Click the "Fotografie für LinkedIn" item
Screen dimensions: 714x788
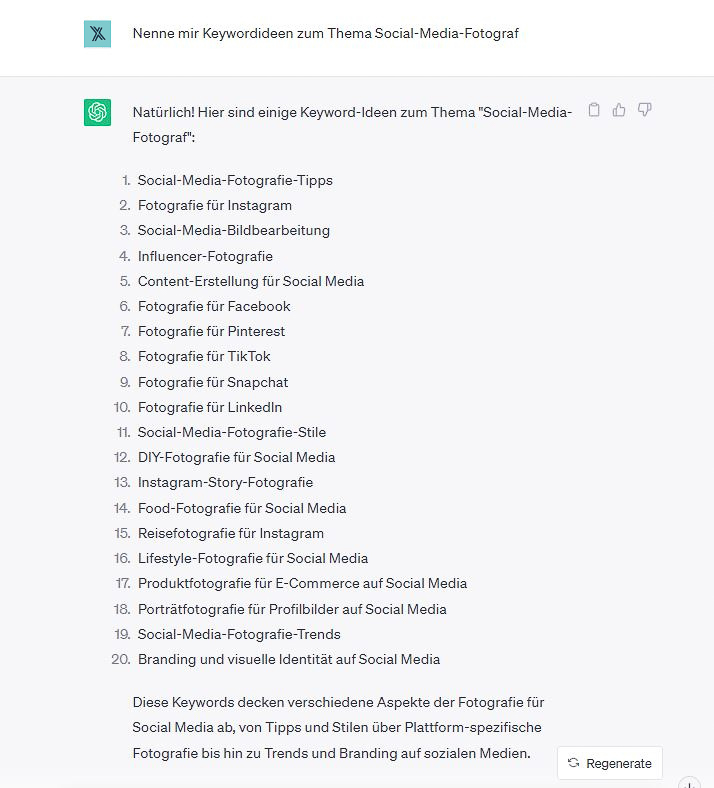tap(210, 407)
